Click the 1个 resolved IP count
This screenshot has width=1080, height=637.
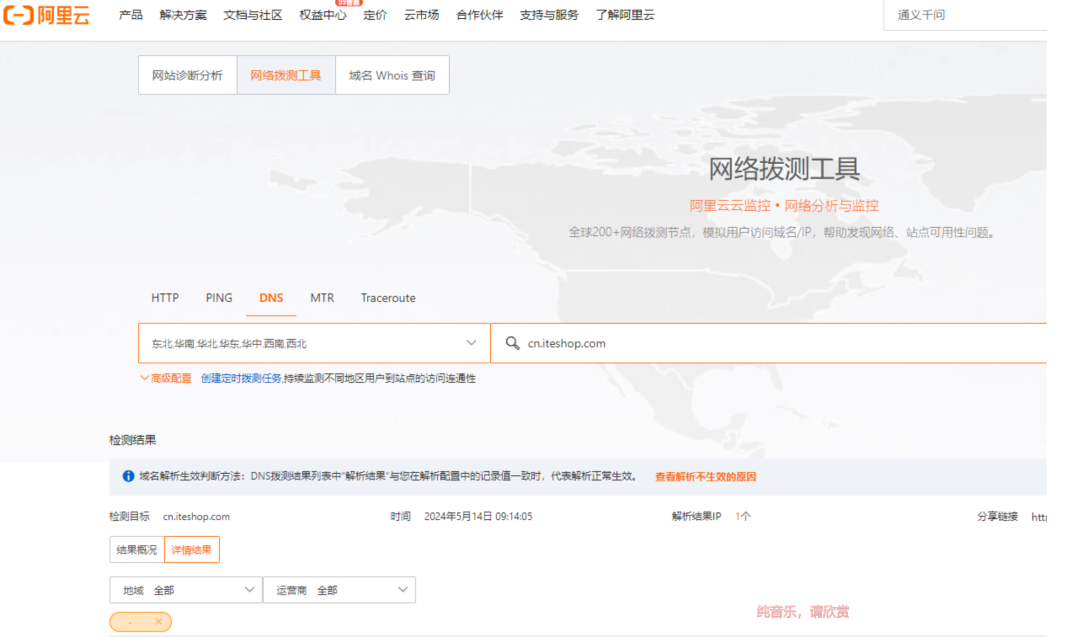pos(742,516)
